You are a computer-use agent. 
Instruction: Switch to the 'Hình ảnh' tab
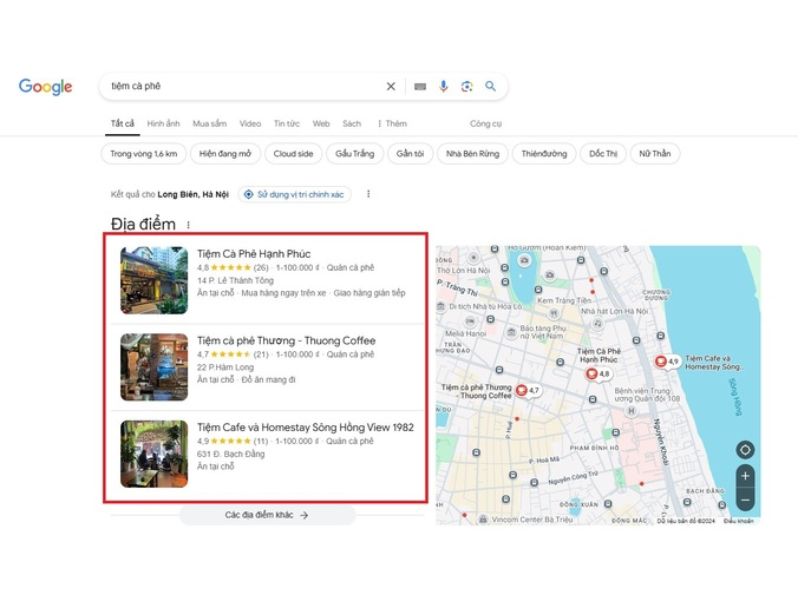pos(158,123)
